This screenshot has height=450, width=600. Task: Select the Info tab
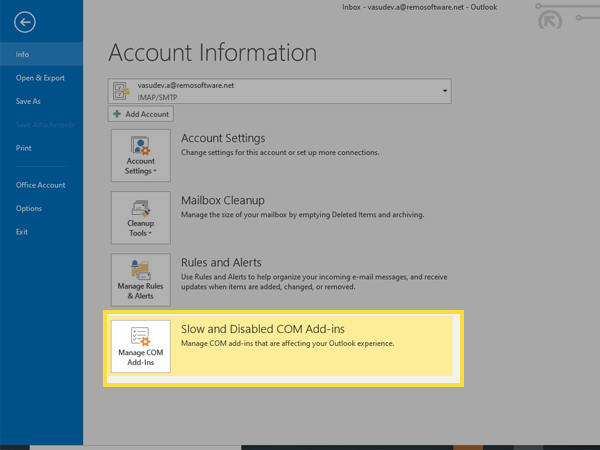41,54
